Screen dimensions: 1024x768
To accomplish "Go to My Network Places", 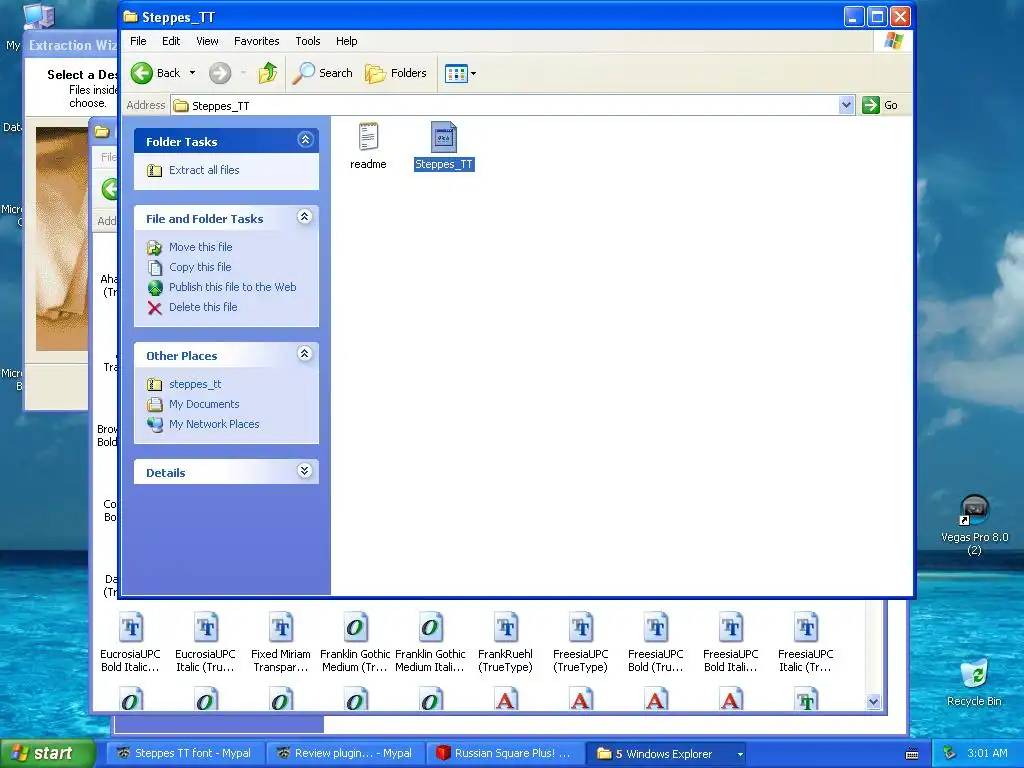I will 214,424.
